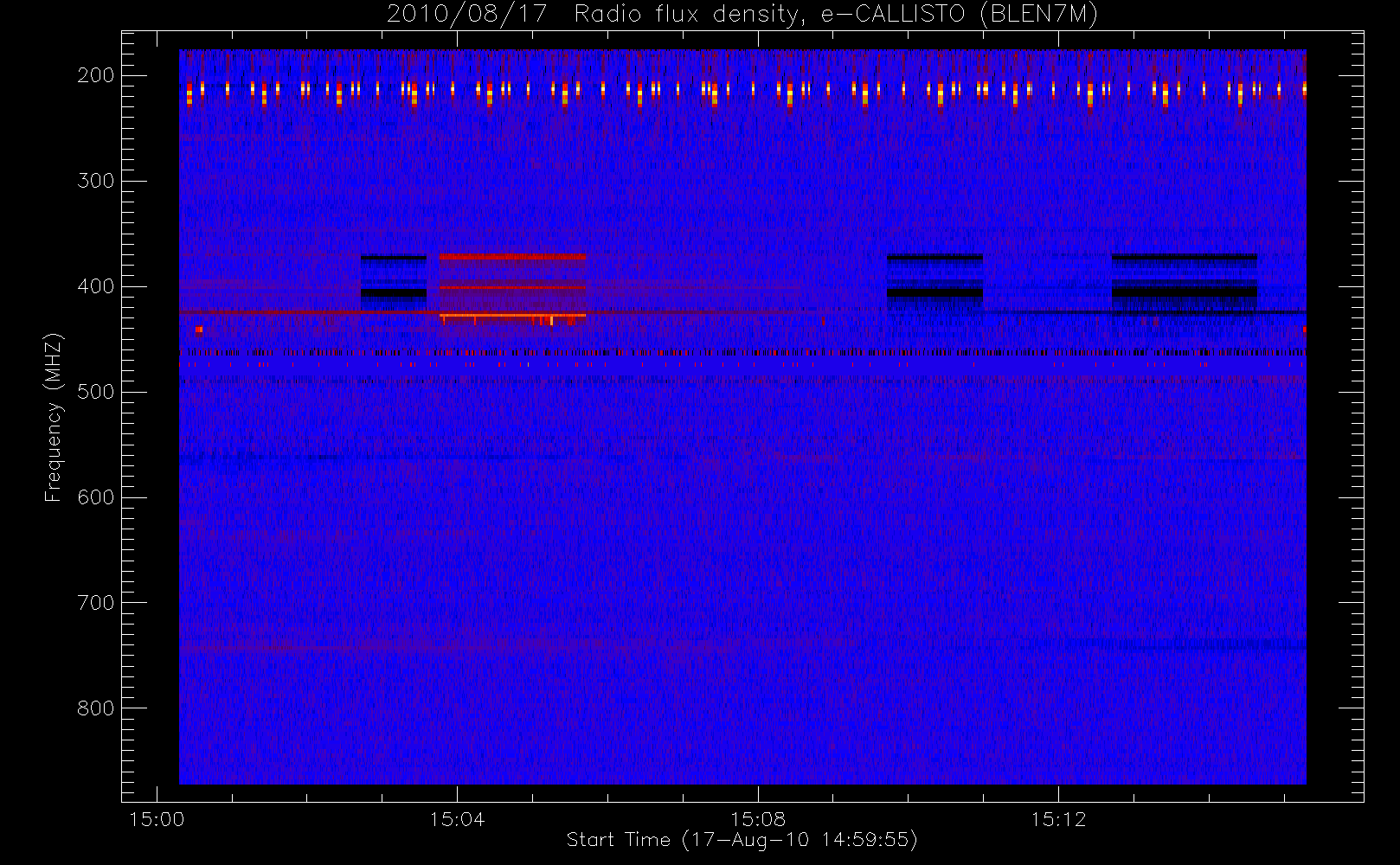Click the 15:04 time tick label
This screenshot has width=1400, height=865.
point(457,819)
